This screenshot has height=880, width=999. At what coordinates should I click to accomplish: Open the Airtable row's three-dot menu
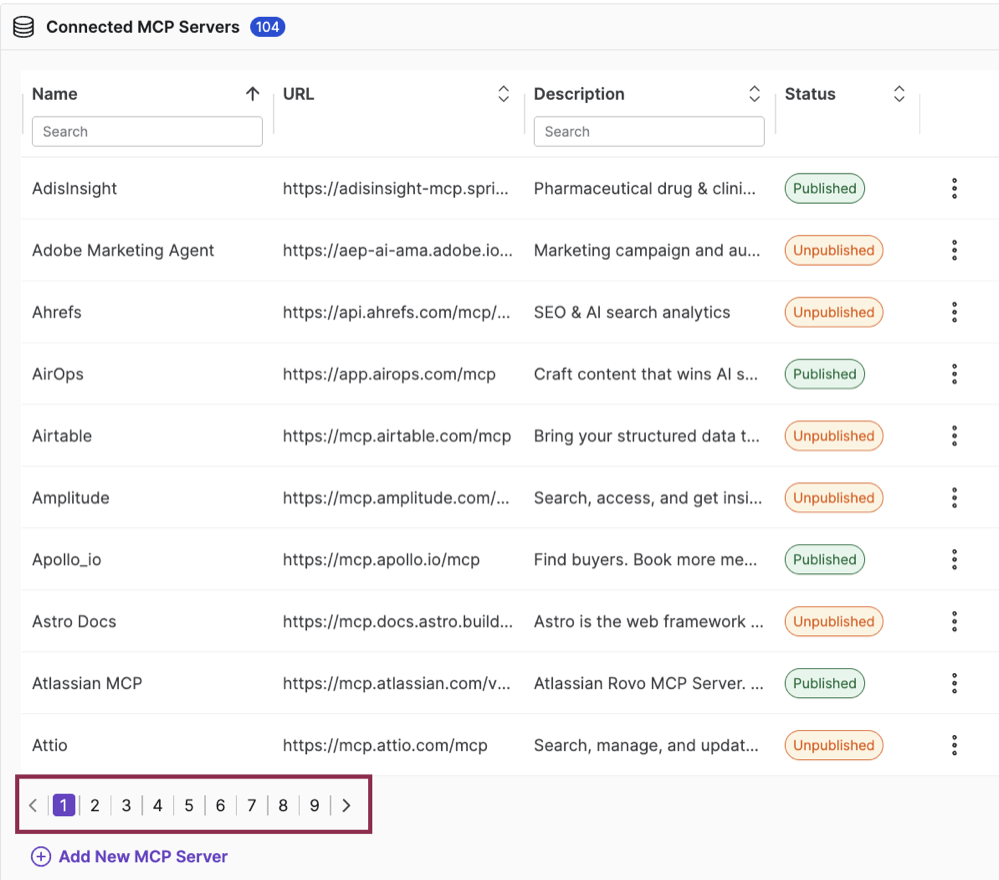click(x=954, y=436)
